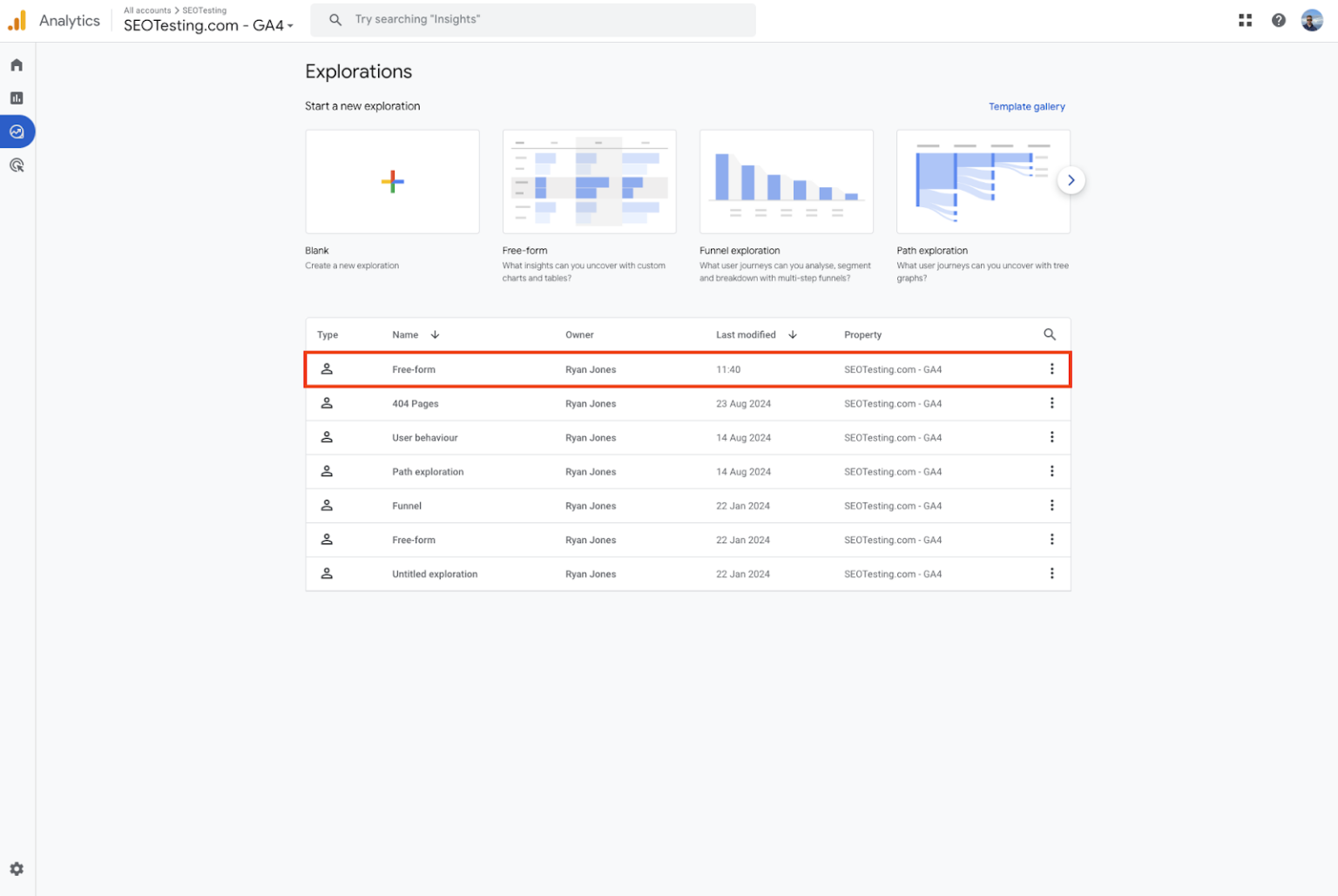Image resolution: width=1338 pixels, height=896 pixels.
Task: Start a Funnel exploration template
Action: click(786, 181)
